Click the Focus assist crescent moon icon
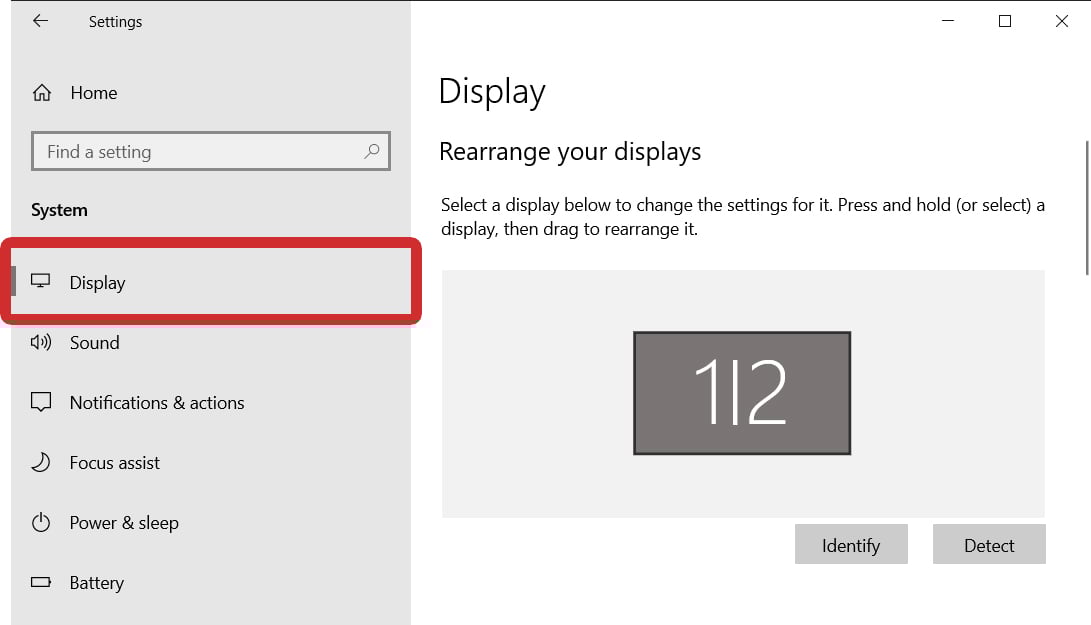Screen dimensions: 1091x625 [x=41, y=462]
